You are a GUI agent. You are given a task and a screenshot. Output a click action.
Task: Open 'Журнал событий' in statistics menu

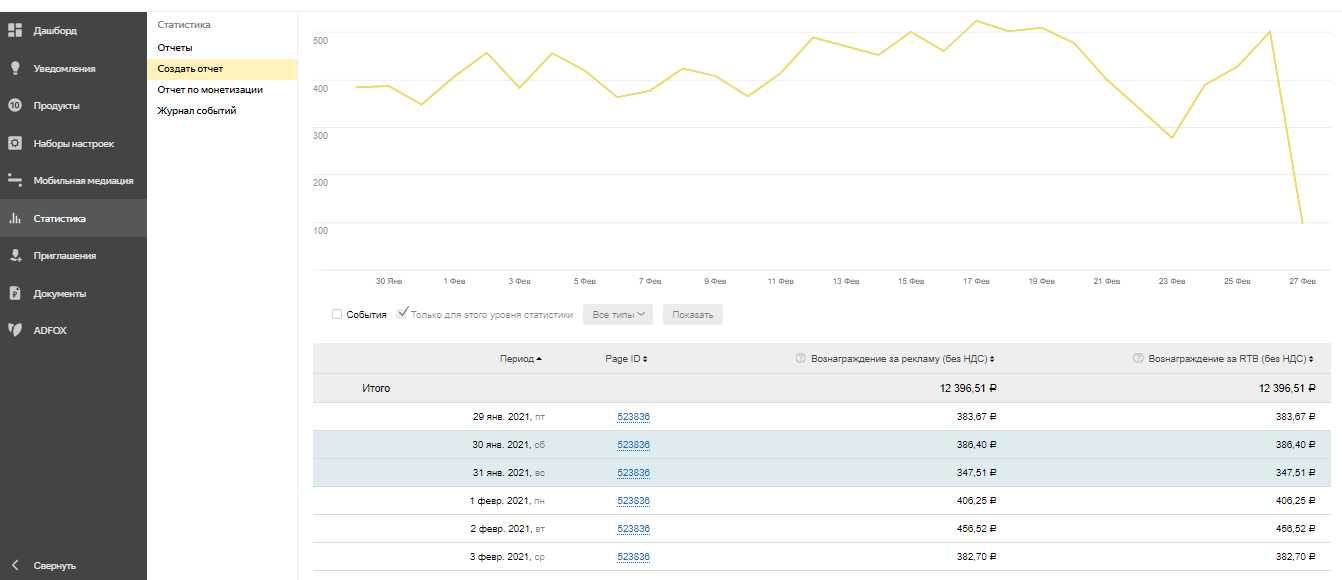(x=197, y=111)
